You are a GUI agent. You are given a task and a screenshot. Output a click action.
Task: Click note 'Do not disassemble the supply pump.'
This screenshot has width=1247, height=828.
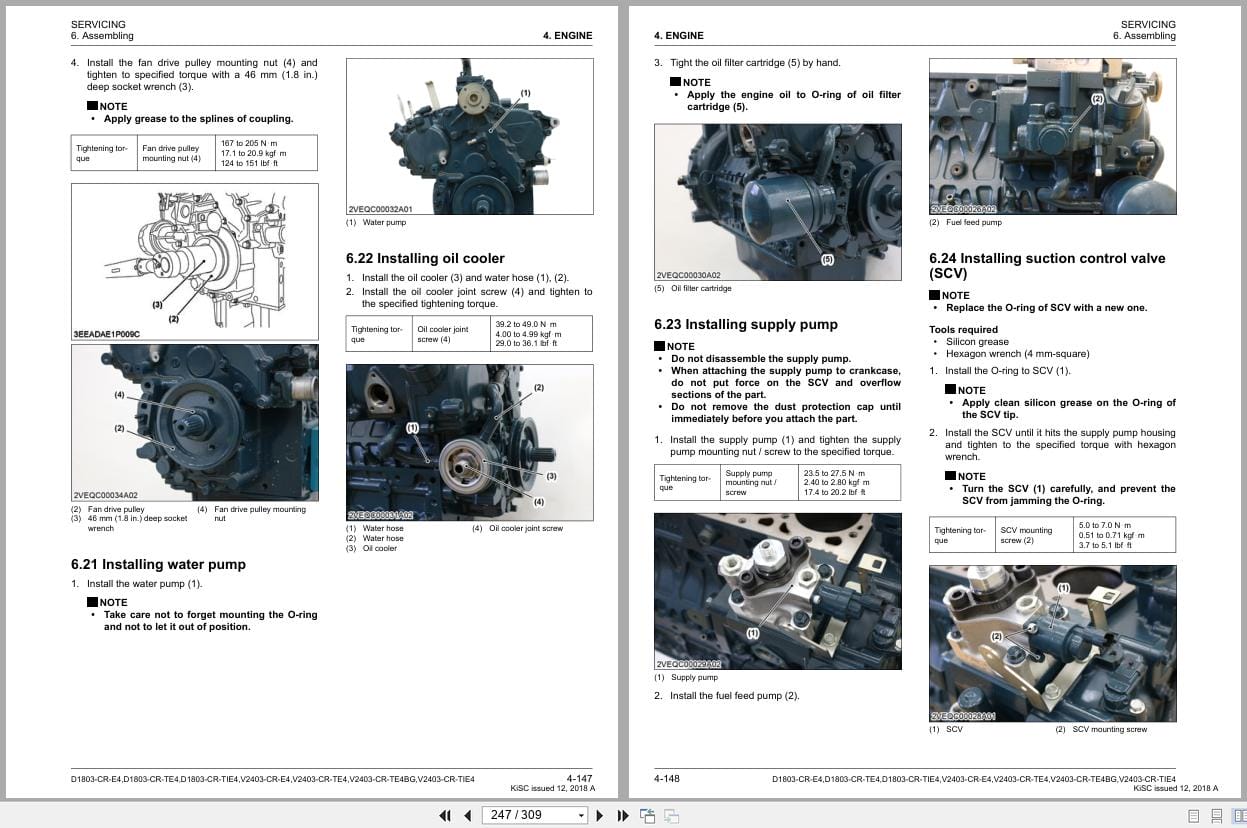[761, 359]
